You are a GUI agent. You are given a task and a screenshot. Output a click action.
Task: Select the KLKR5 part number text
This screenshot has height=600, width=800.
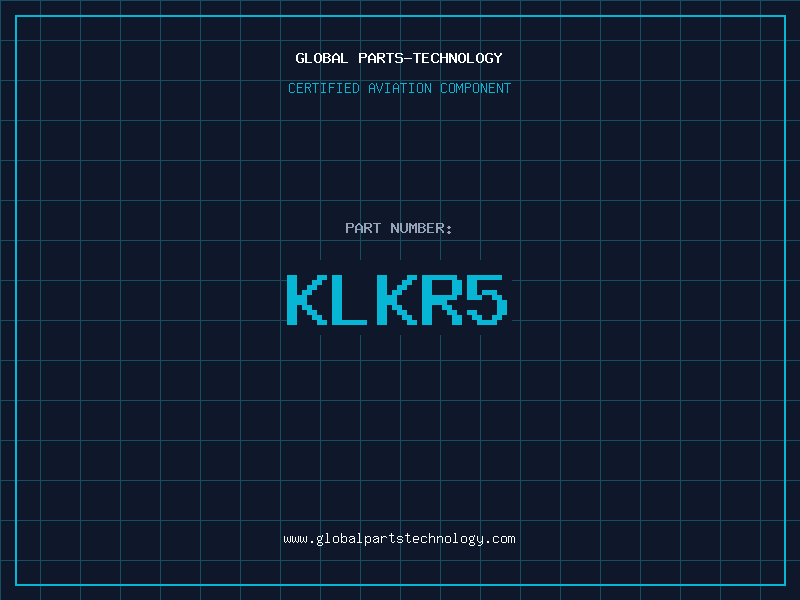pos(399,300)
